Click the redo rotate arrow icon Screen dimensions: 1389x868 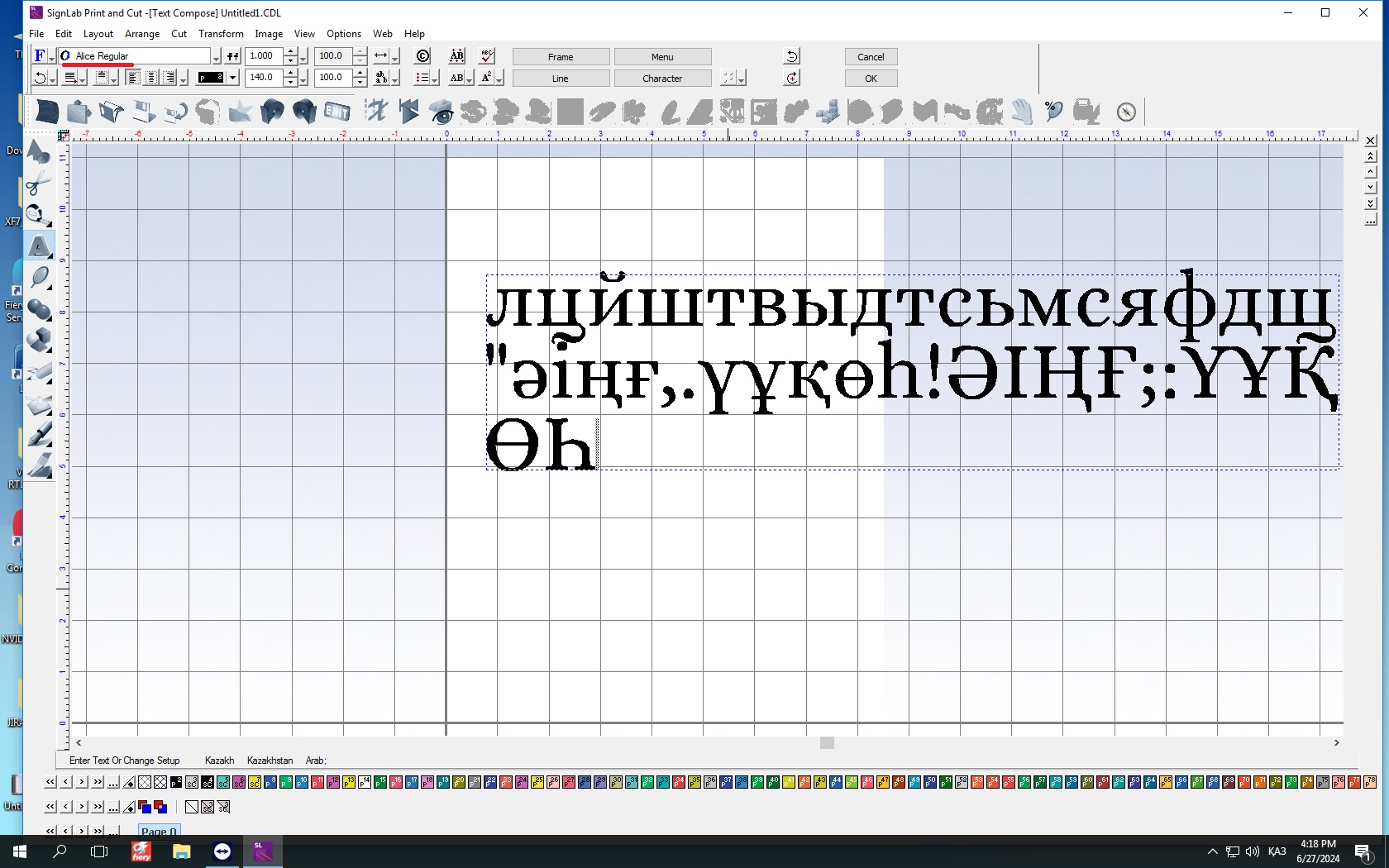791,78
